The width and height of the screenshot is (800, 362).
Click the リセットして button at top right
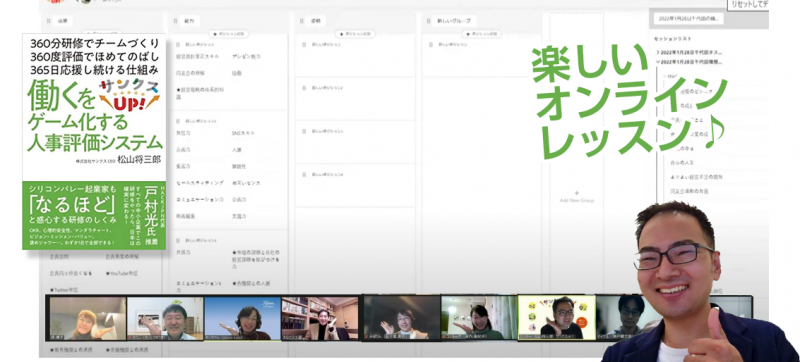(747, 4)
